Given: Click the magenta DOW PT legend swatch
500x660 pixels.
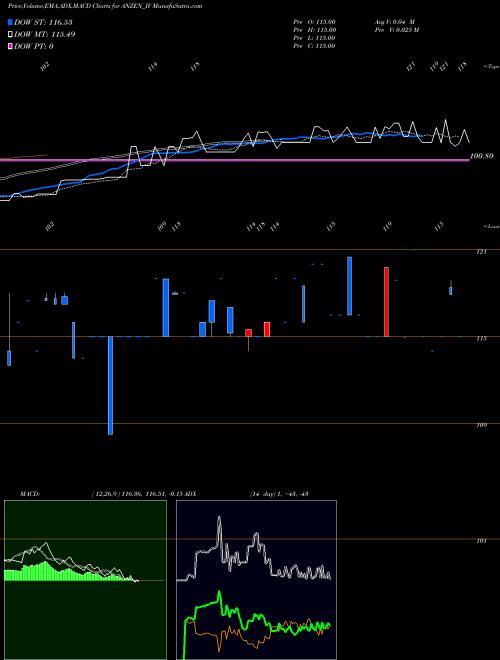Looking at the screenshot, I should point(10,46).
